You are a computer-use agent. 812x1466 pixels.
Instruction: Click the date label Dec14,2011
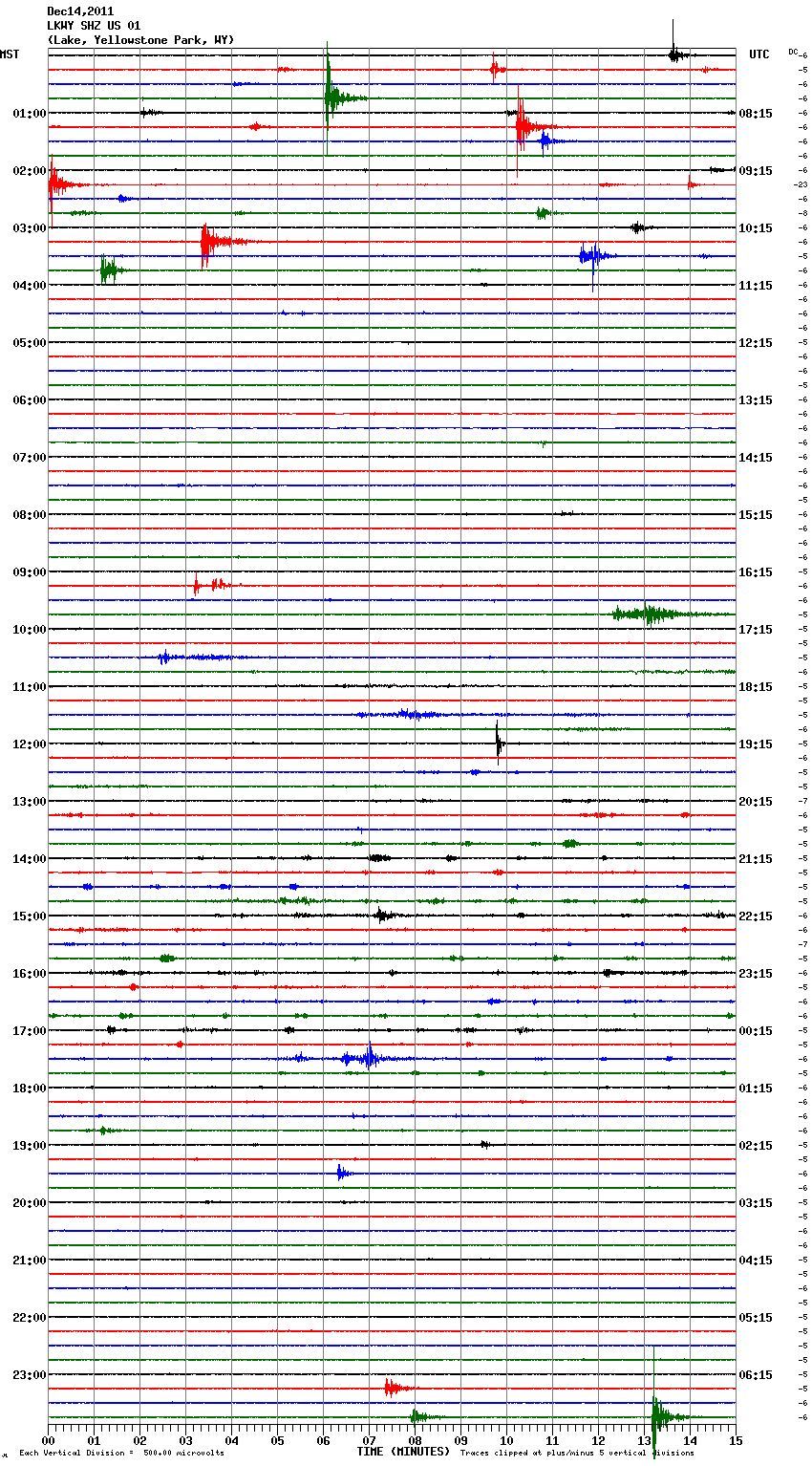(x=80, y=11)
